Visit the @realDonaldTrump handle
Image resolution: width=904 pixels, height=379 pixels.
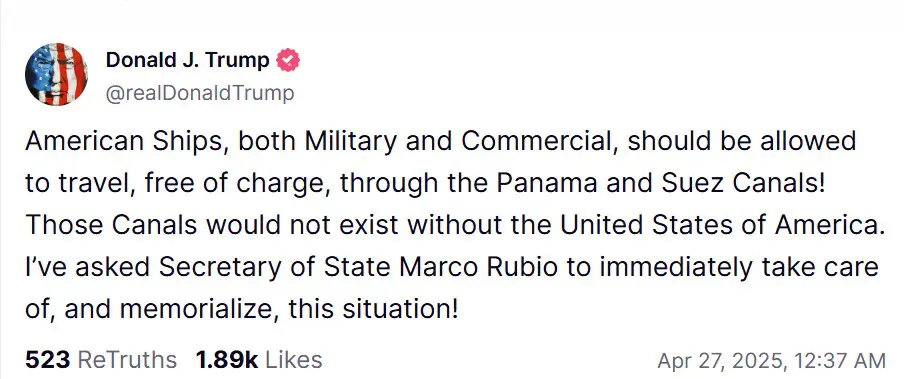point(199,93)
